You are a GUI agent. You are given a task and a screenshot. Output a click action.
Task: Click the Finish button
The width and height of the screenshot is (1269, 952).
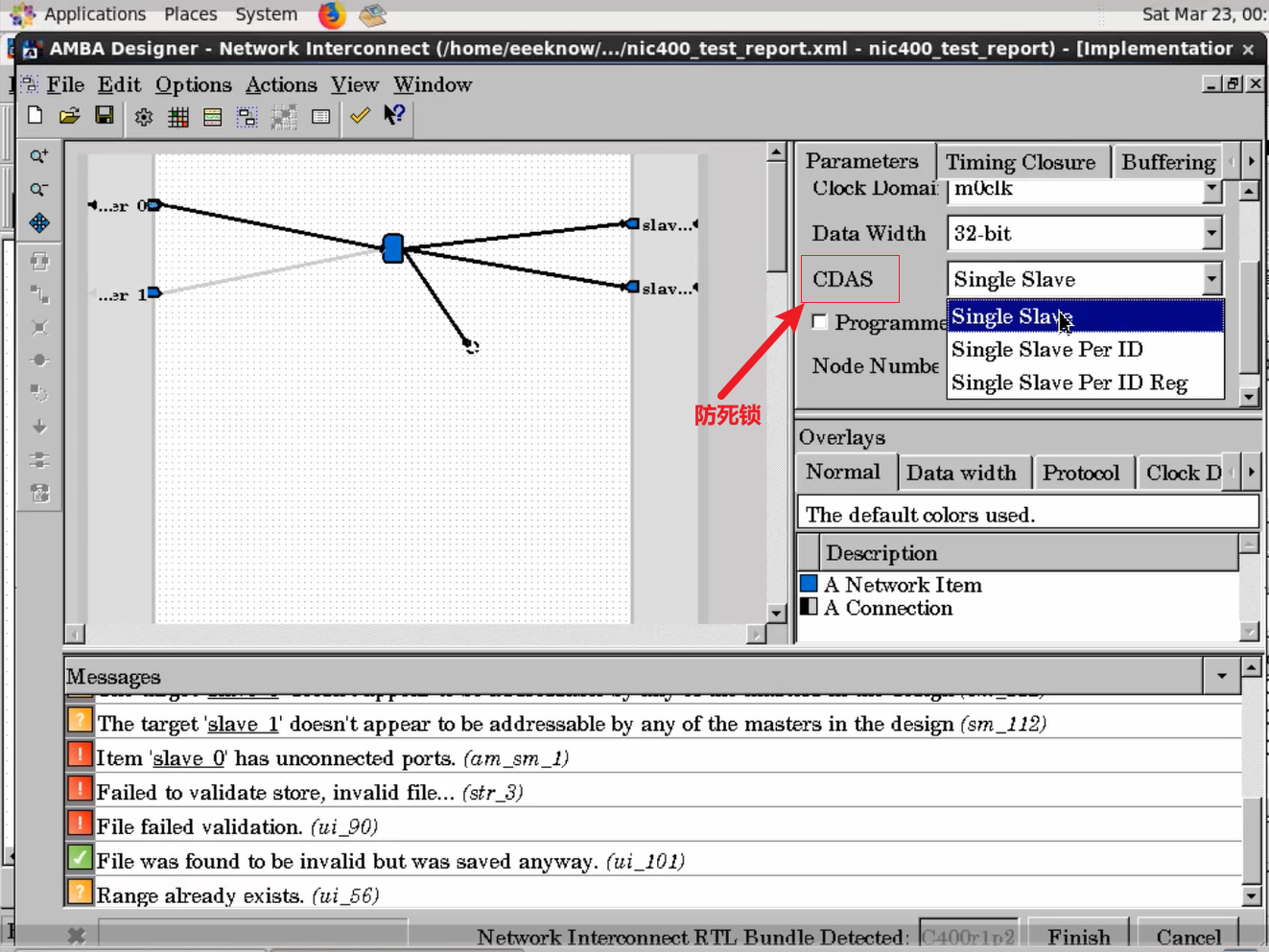[1079, 937]
